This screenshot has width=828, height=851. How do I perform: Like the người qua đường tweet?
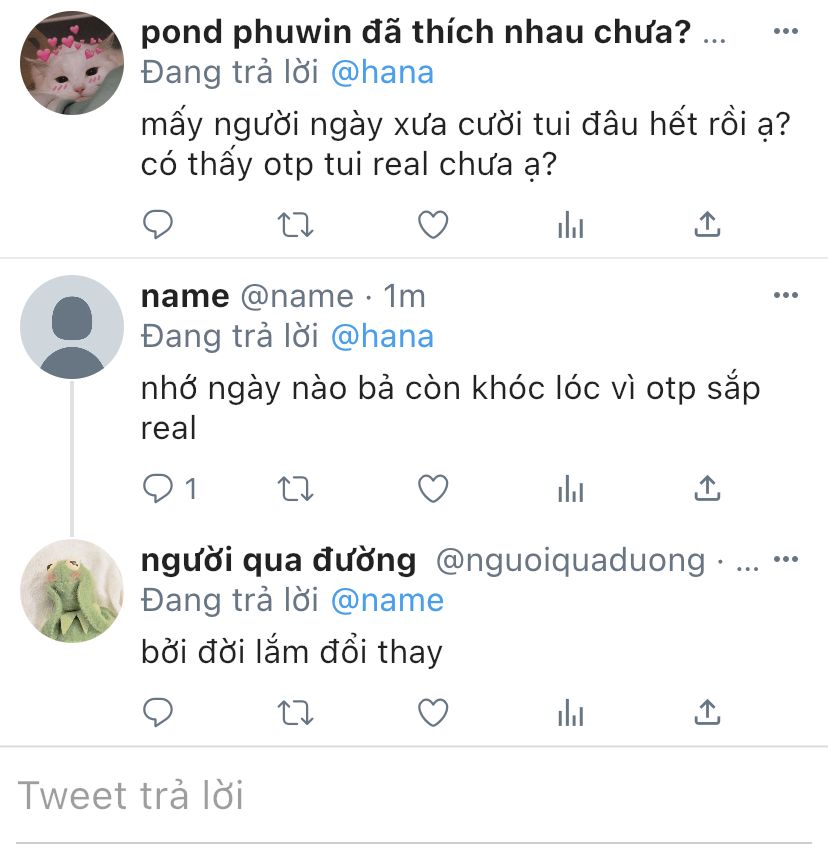point(433,712)
